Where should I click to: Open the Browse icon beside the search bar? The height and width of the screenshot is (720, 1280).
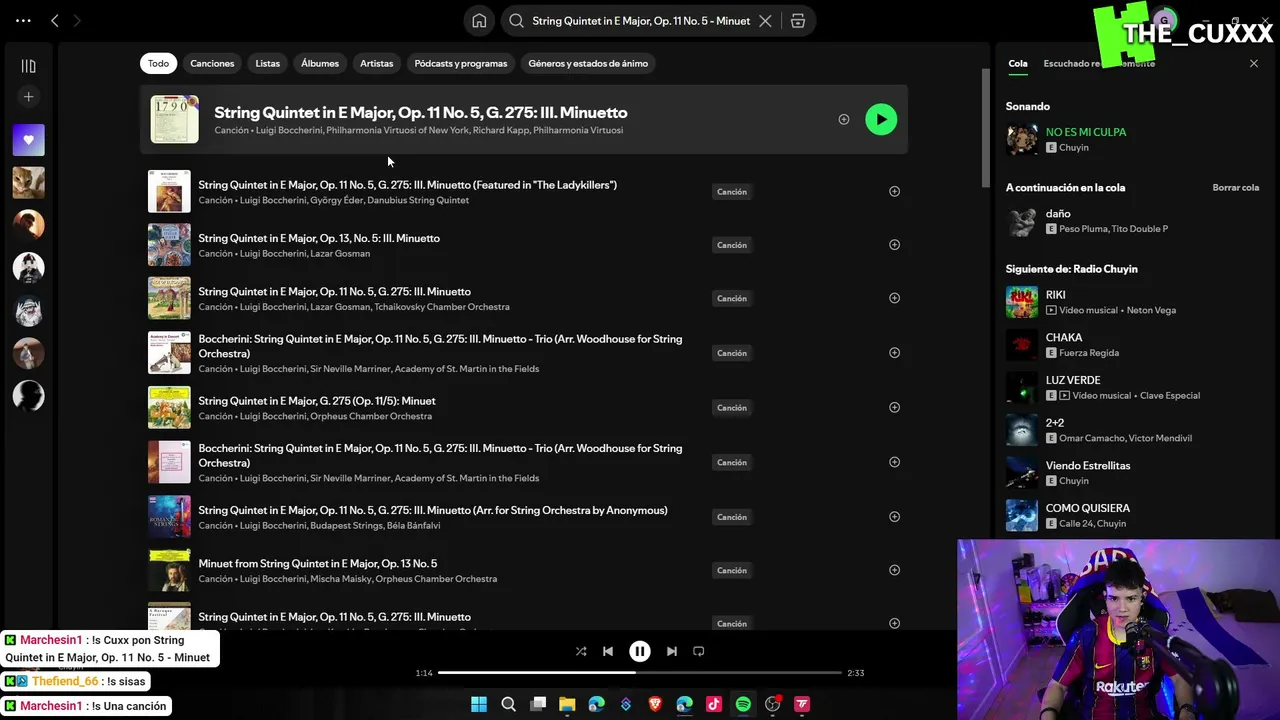798,21
